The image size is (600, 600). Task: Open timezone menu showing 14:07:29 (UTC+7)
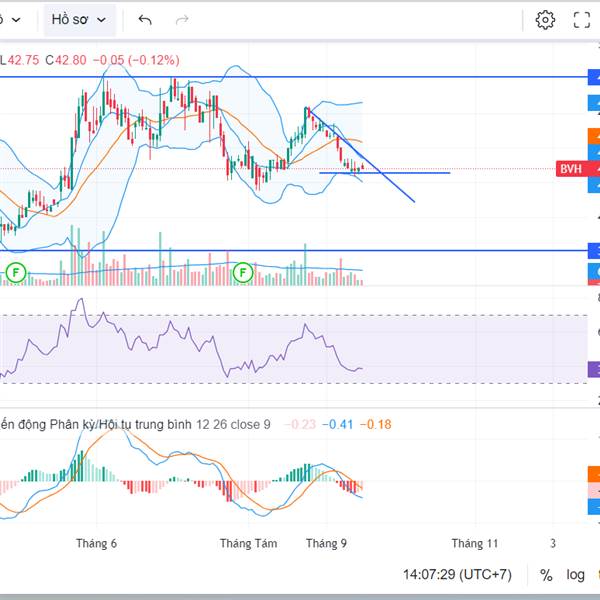[x=457, y=575]
